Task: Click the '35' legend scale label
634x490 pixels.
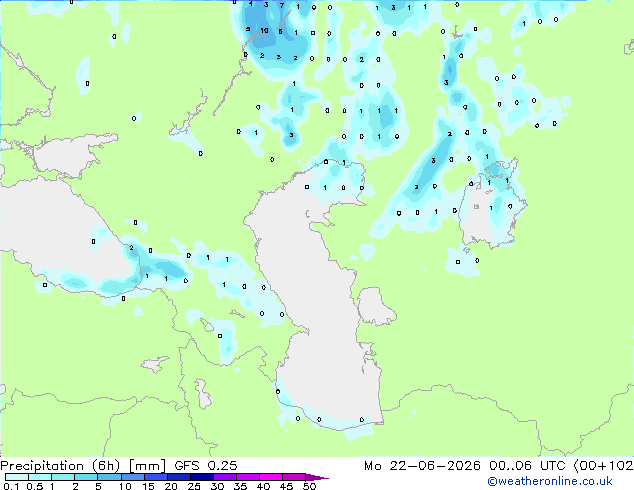Action: point(240,486)
